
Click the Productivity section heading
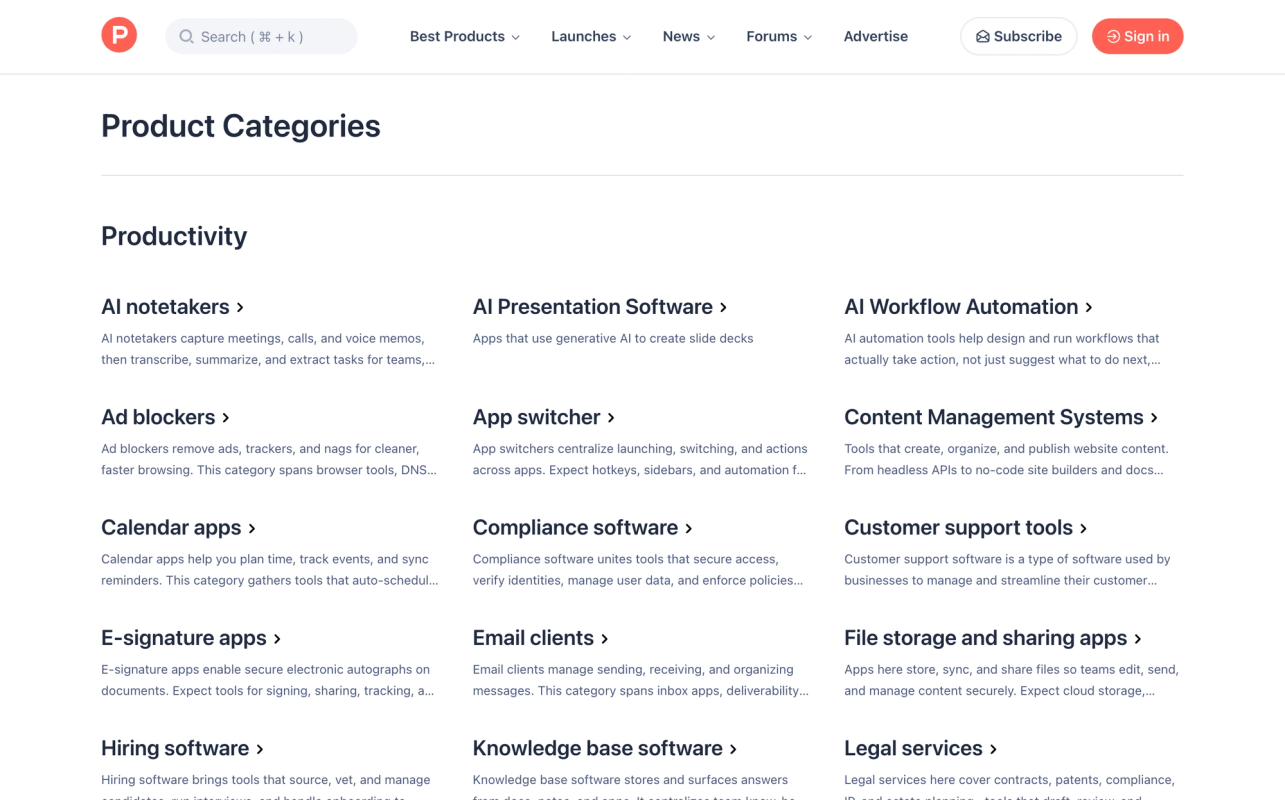click(x=174, y=236)
